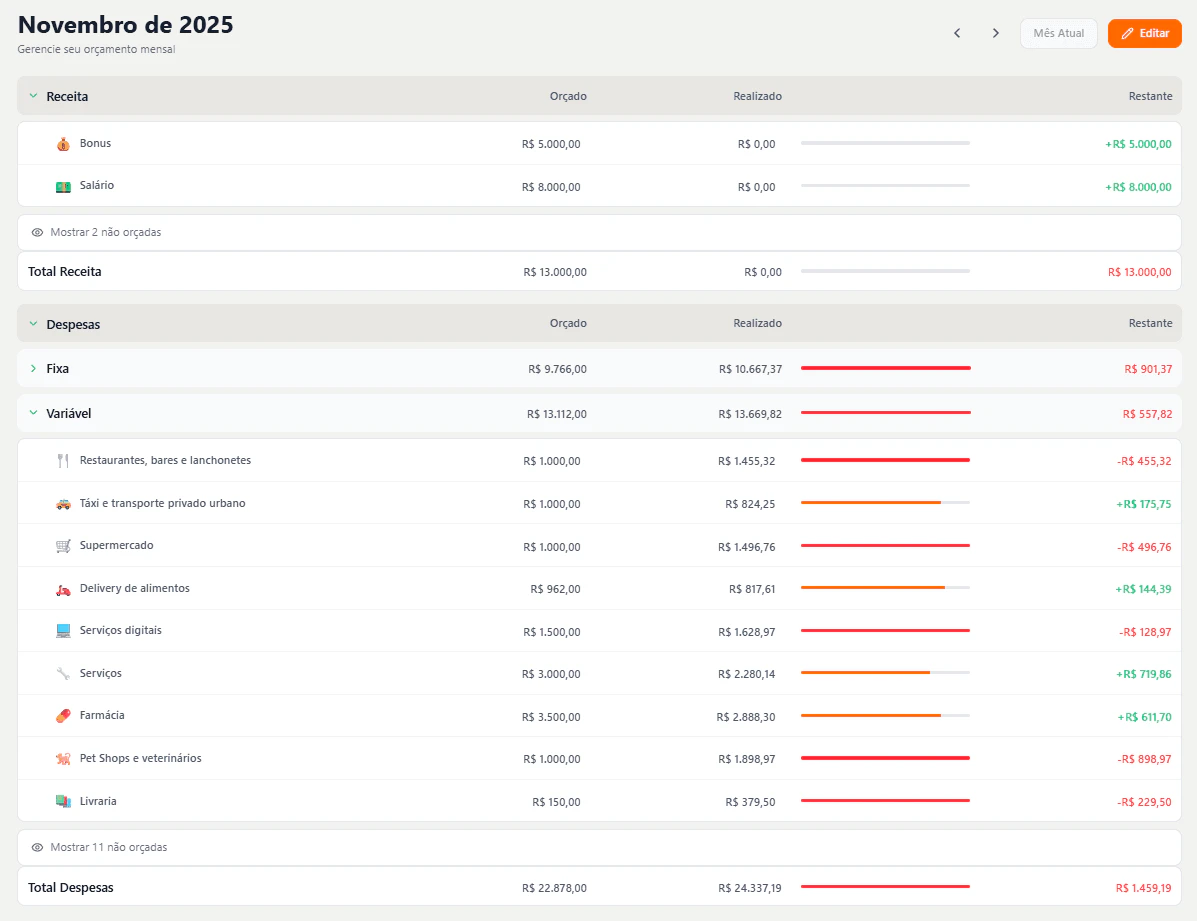The width and height of the screenshot is (1197, 921).
Task: Click the Salário category icon
Action: [61, 186]
